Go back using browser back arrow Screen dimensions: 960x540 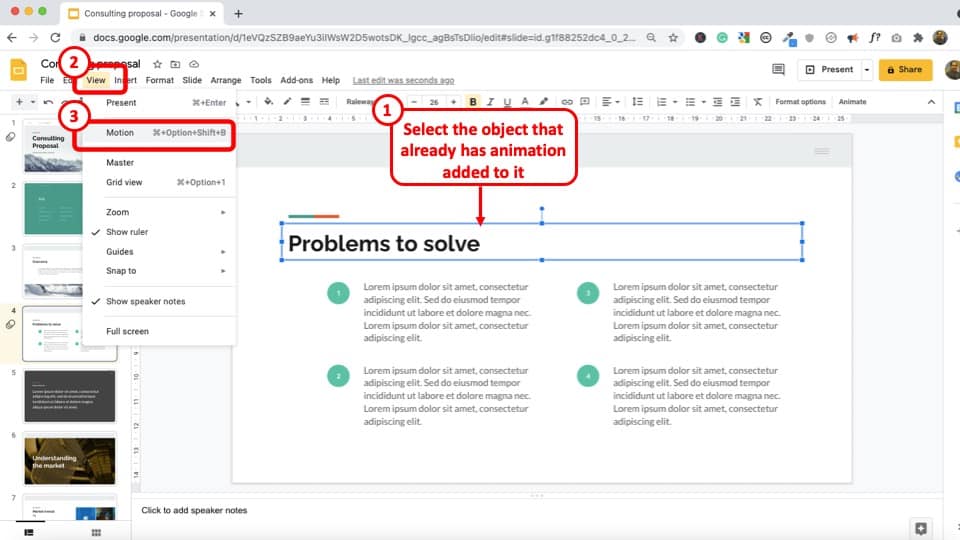pos(12,37)
